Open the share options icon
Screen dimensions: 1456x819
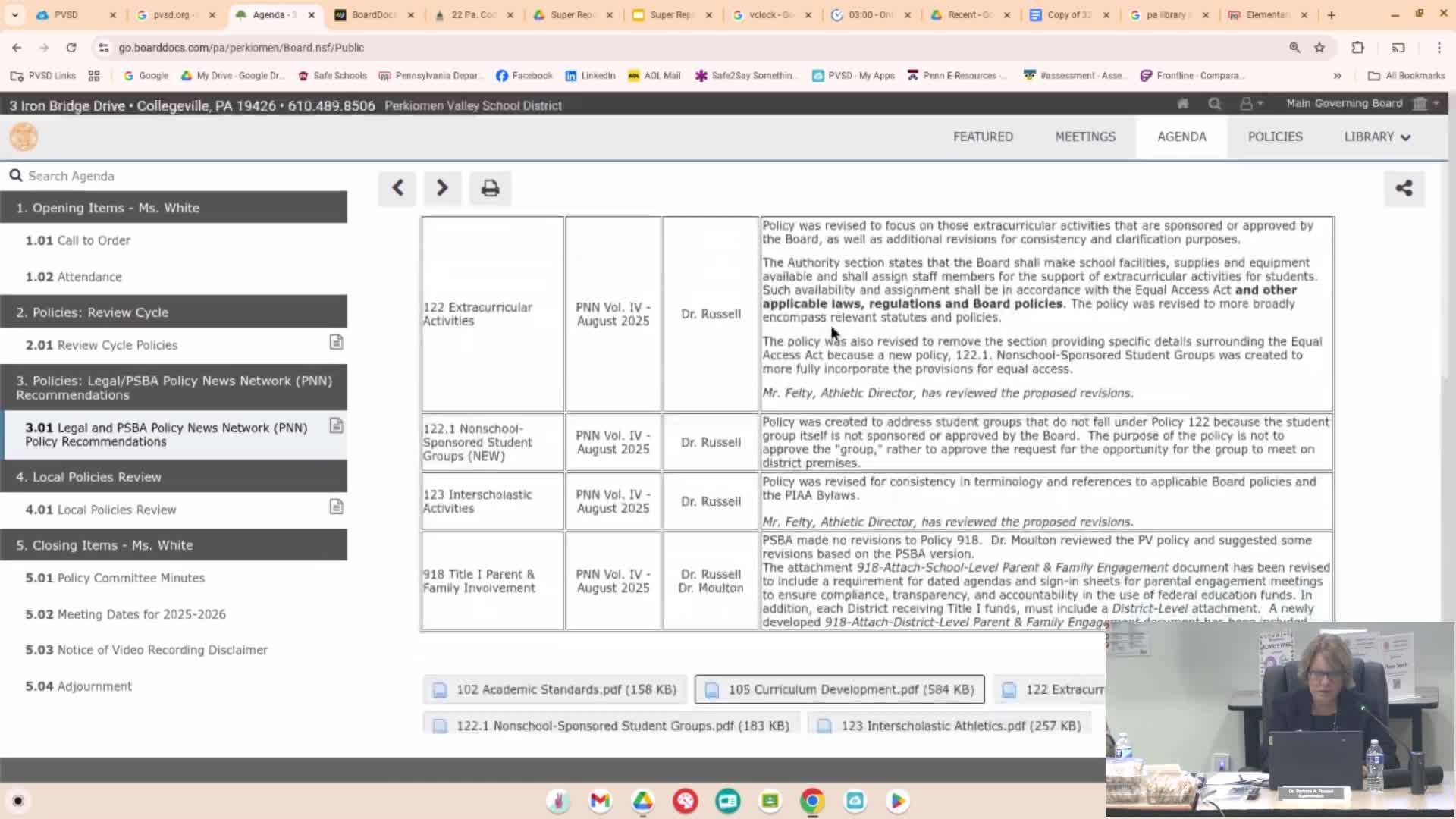pos(1404,188)
